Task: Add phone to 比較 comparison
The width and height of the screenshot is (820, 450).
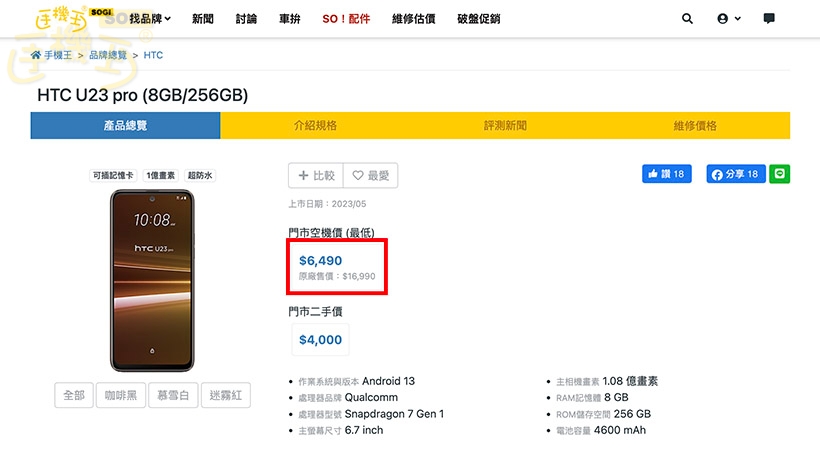Action: (315, 176)
